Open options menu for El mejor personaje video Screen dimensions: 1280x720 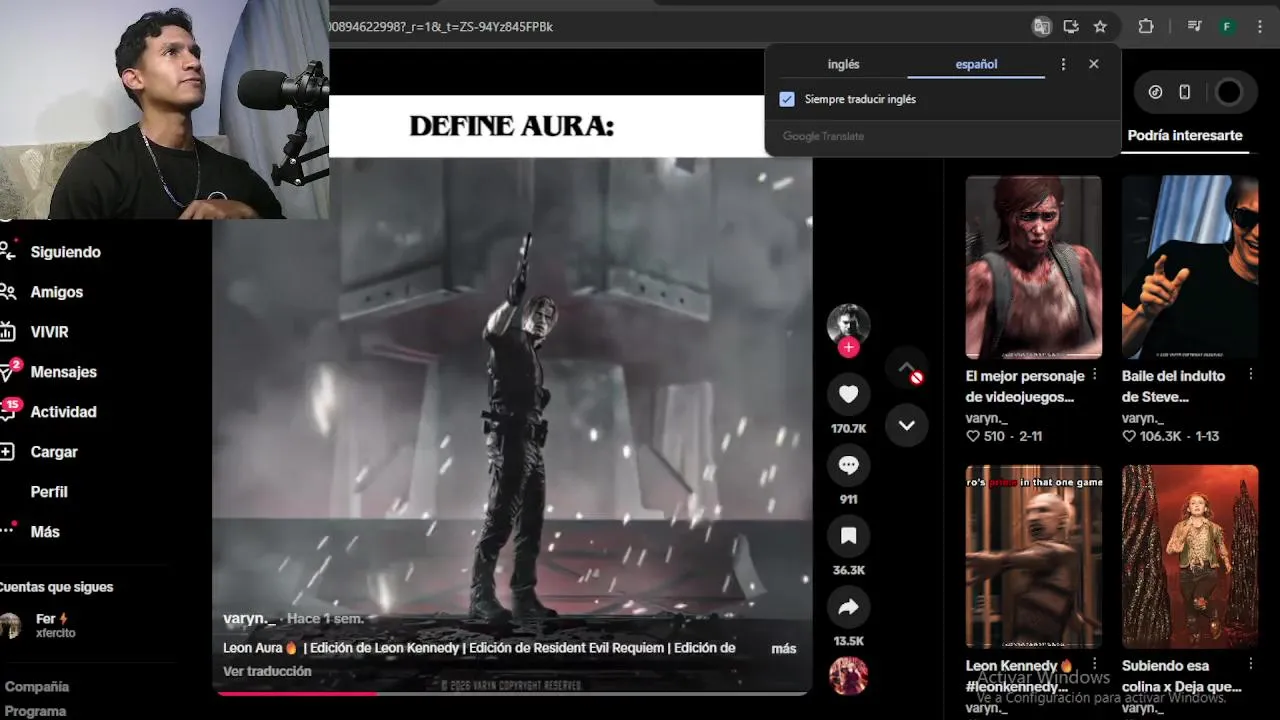[x=1095, y=375]
